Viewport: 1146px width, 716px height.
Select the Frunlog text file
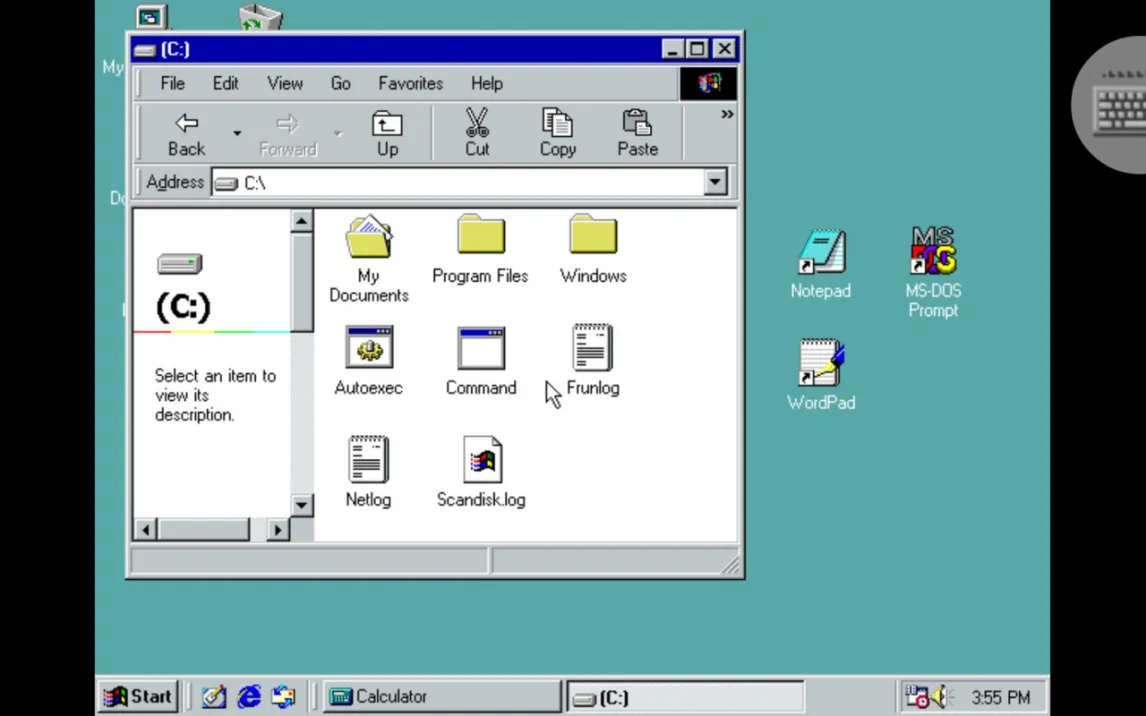592,349
